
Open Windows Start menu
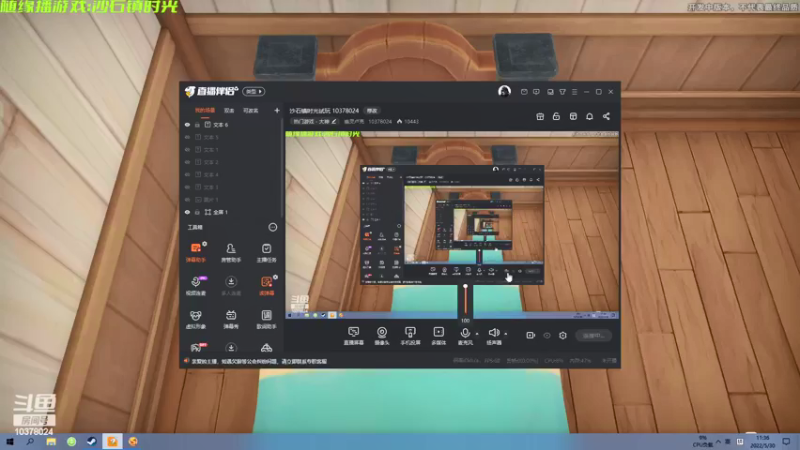[x=10, y=441]
